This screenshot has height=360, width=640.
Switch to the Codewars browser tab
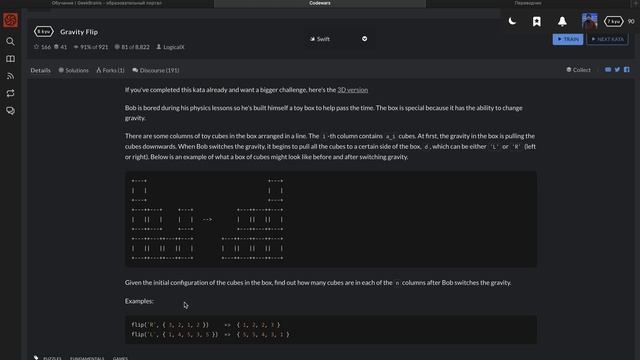320,3
